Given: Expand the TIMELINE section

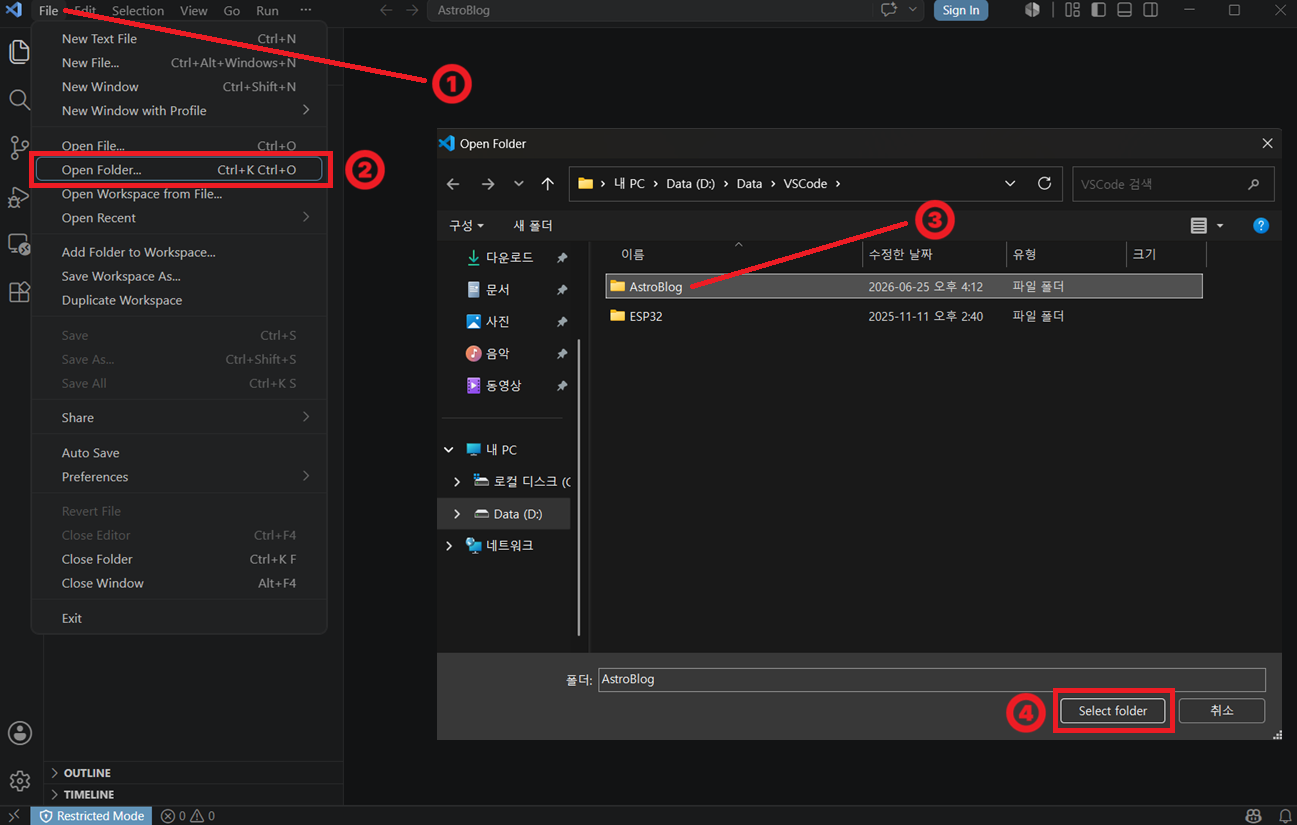Looking at the screenshot, I should 89,795.
